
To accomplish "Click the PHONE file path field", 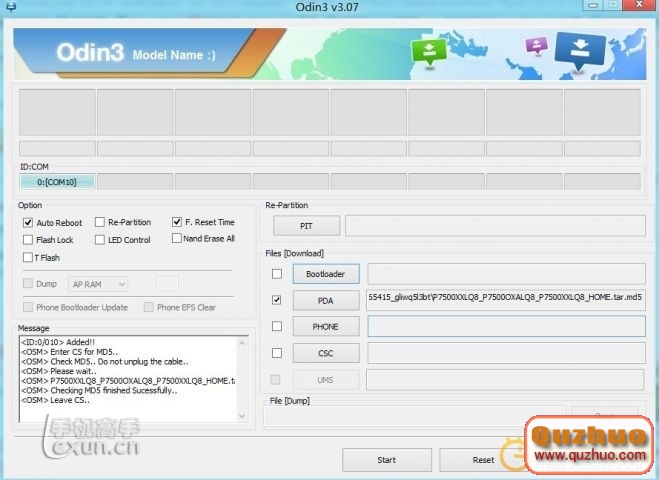I will pos(506,327).
